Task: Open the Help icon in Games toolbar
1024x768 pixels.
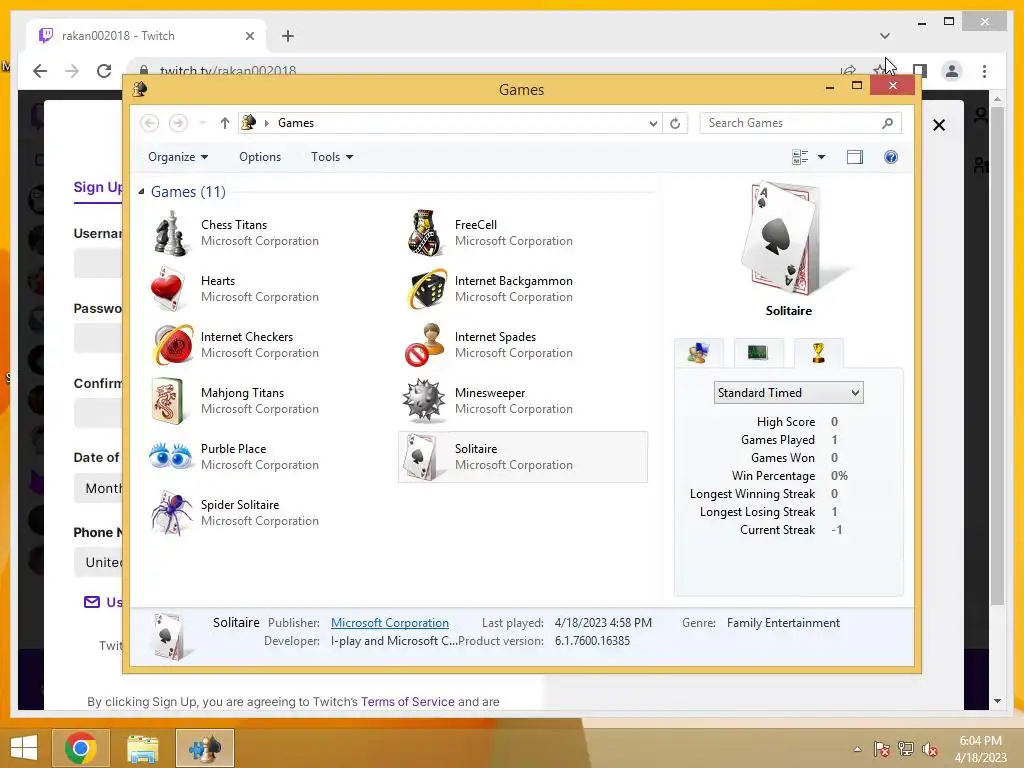Action: (x=890, y=157)
